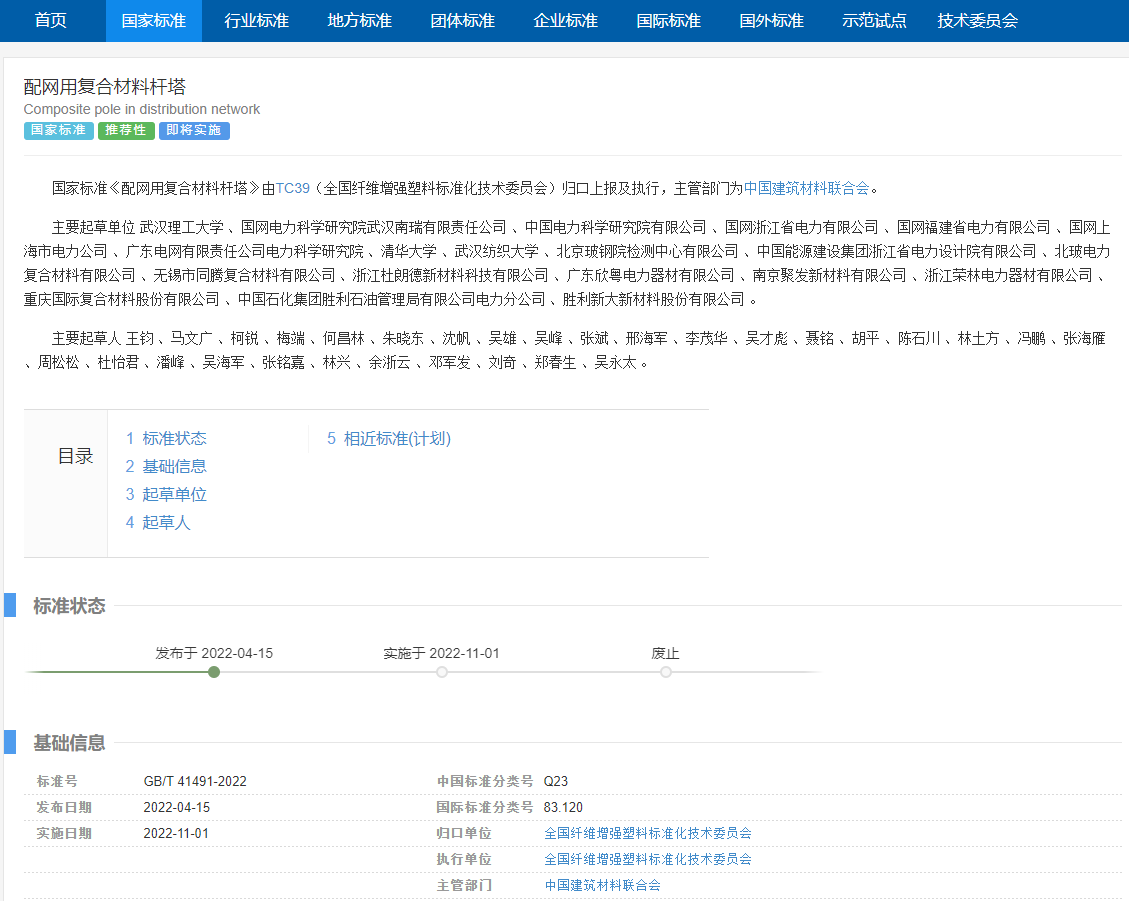Screen dimensions: 1129x901
Task: Click the 实施于 2022-11-01 timeline marker
Action: [442, 672]
